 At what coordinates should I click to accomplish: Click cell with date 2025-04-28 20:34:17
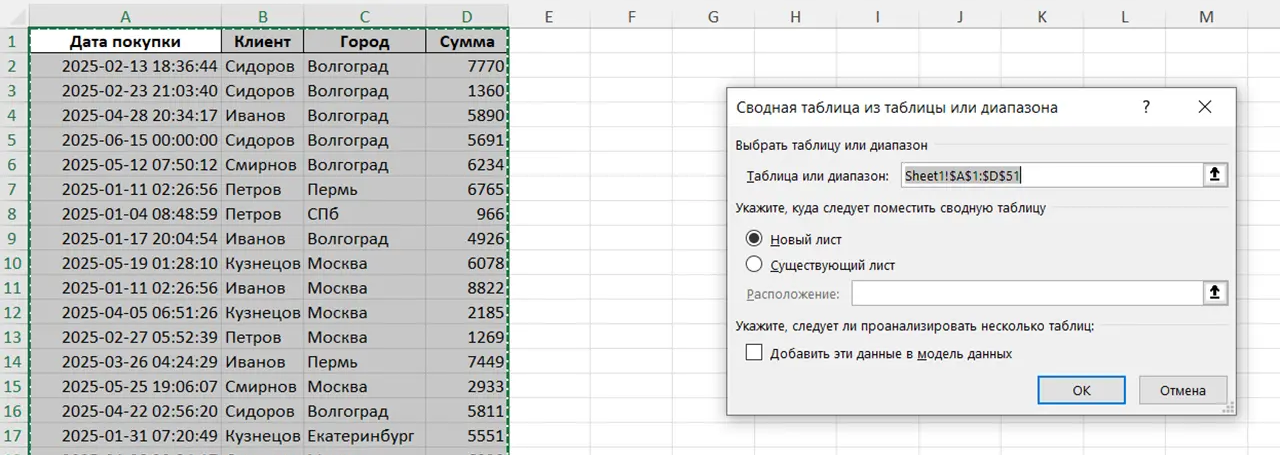[125, 116]
